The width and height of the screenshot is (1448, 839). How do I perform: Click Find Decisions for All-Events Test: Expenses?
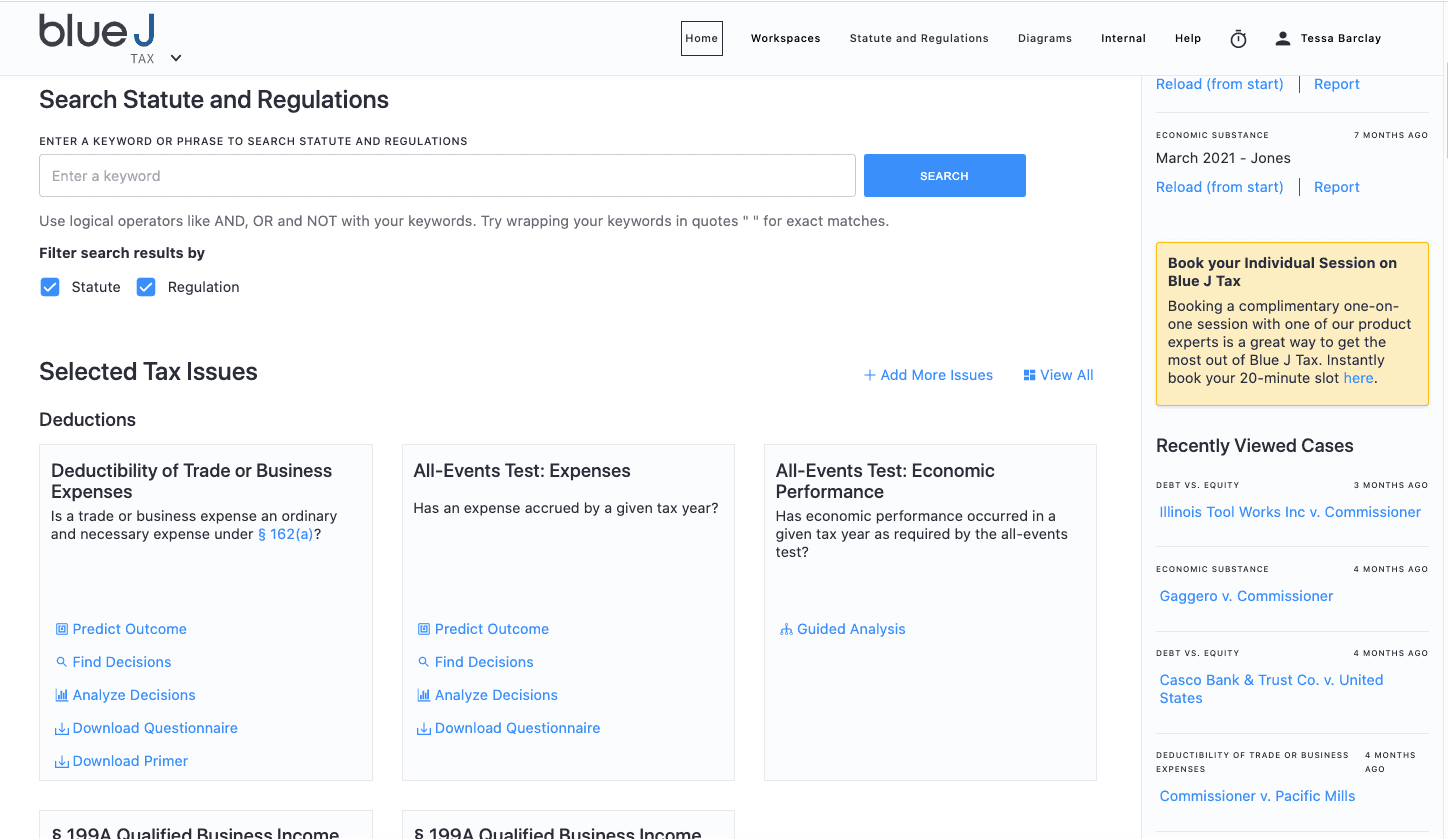click(484, 662)
